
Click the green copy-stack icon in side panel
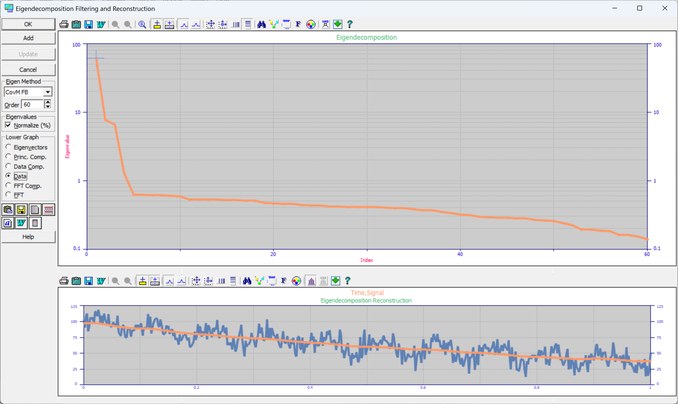click(x=8, y=210)
